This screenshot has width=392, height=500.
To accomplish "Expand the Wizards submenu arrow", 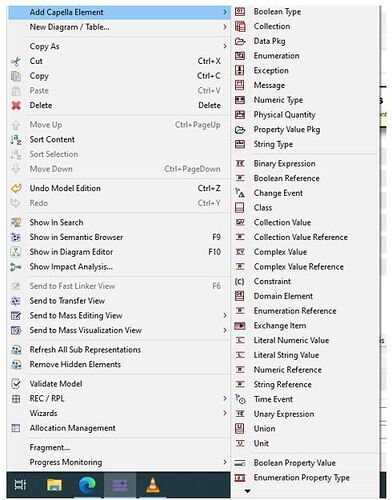I will pyautogui.click(x=225, y=413).
